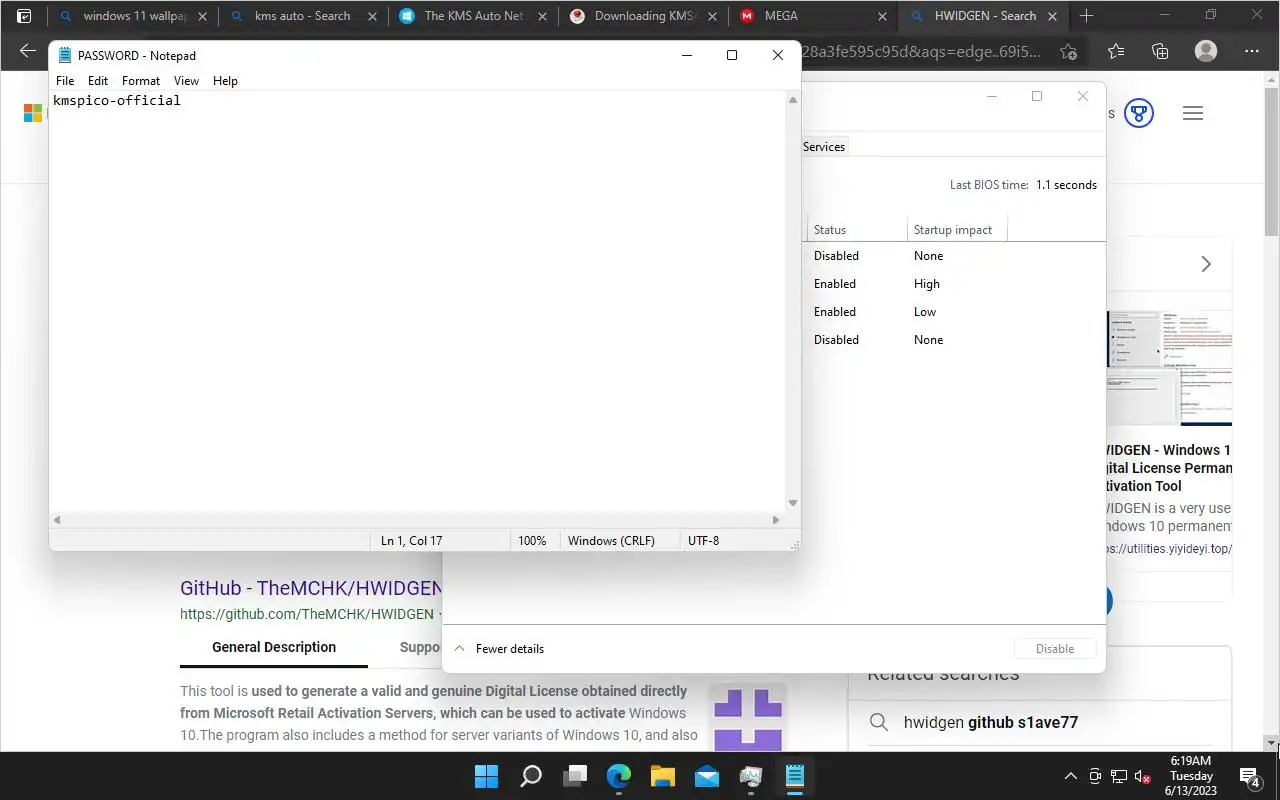Open the Help menu in Notepad
The width and height of the screenshot is (1280, 800).
[225, 81]
